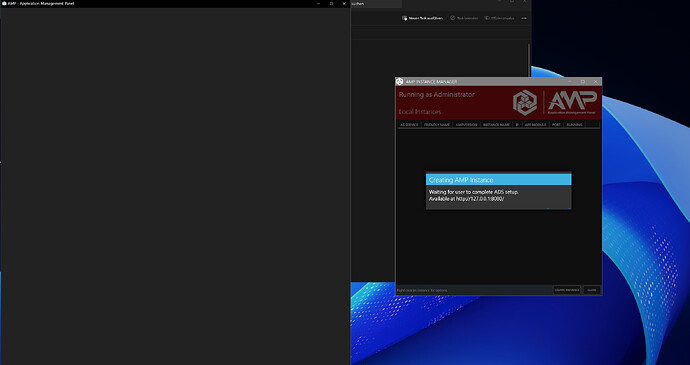Sort by IP column header
This screenshot has width=690, height=365.
(x=517, y=125)
